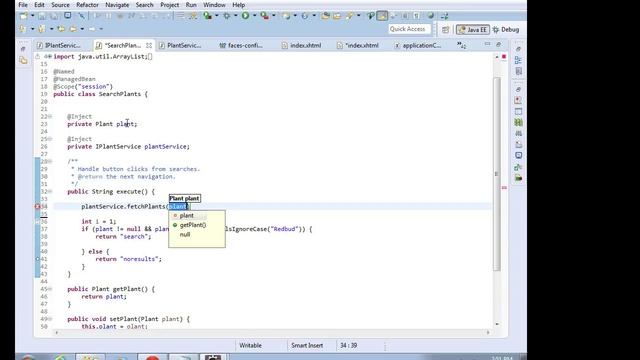Open the Source menu
Screen dimensions: 640x360
coord(60,5)
